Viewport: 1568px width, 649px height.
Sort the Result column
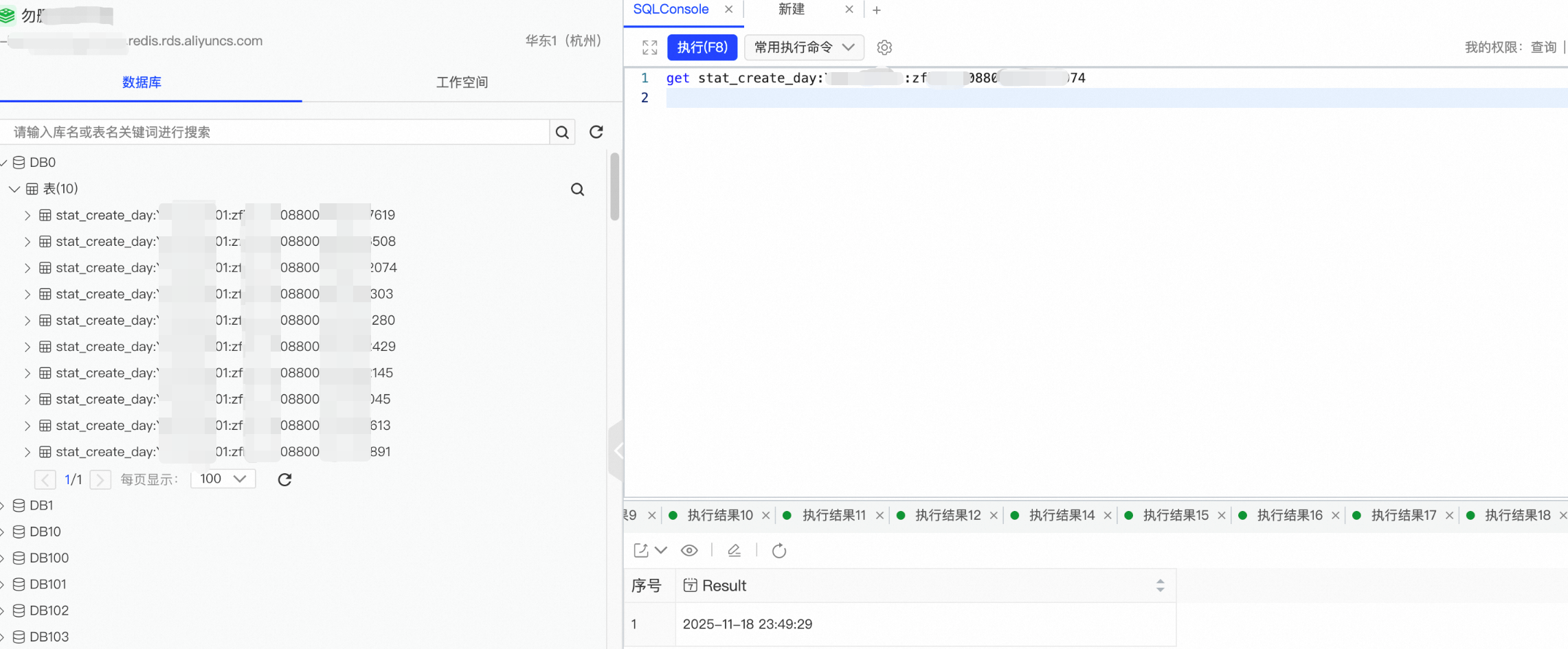(1160, 585)
